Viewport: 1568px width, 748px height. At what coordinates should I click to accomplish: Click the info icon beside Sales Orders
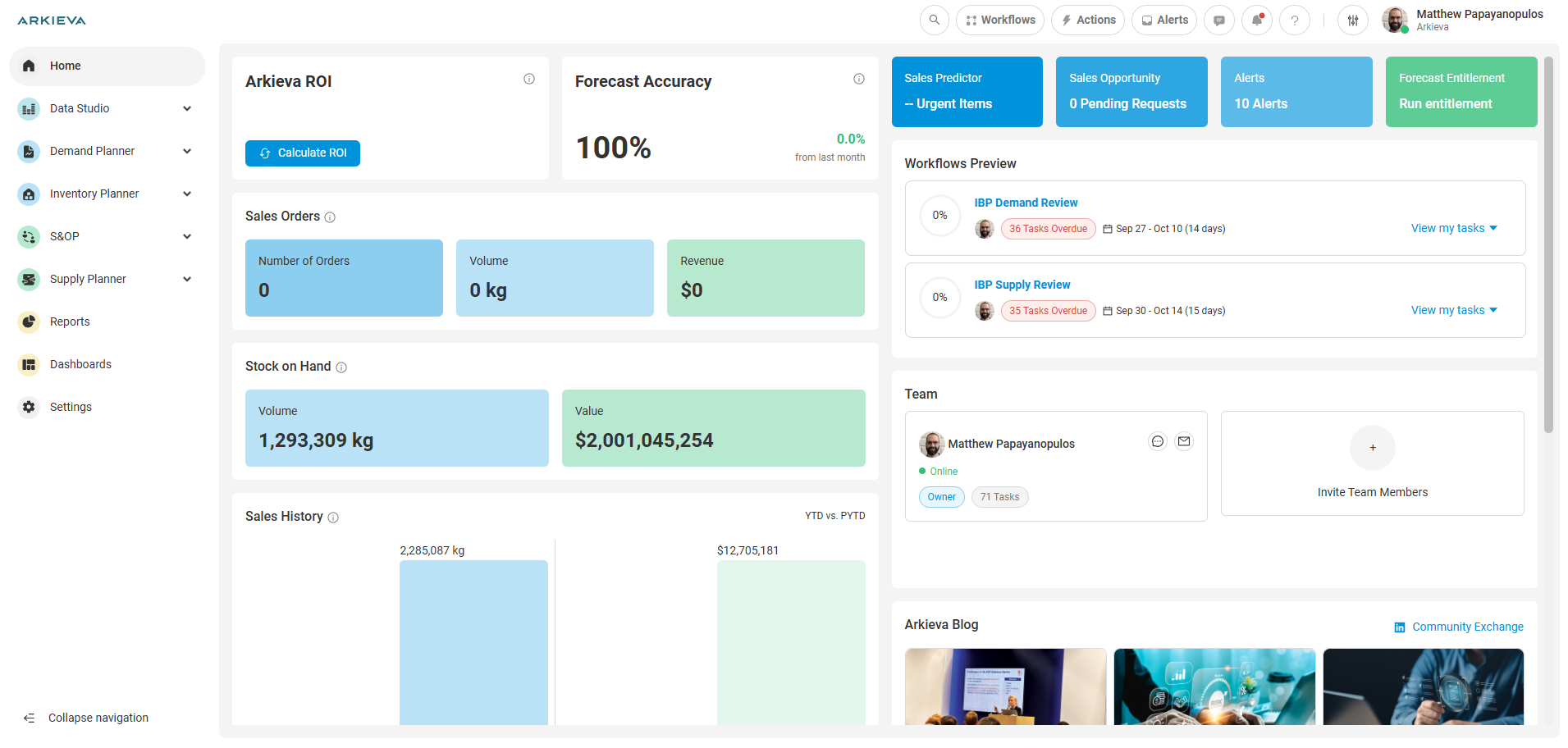coord(330,217)
